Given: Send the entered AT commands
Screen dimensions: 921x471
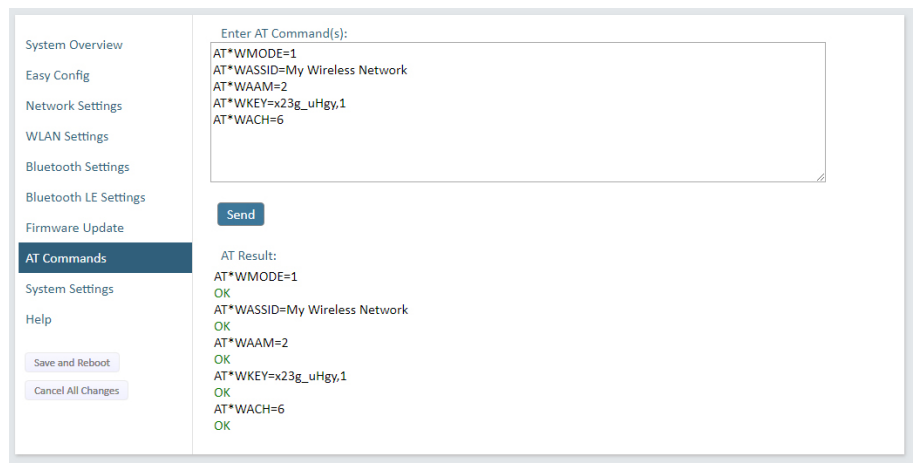Looking at the screenshot, I should point(241,214).
